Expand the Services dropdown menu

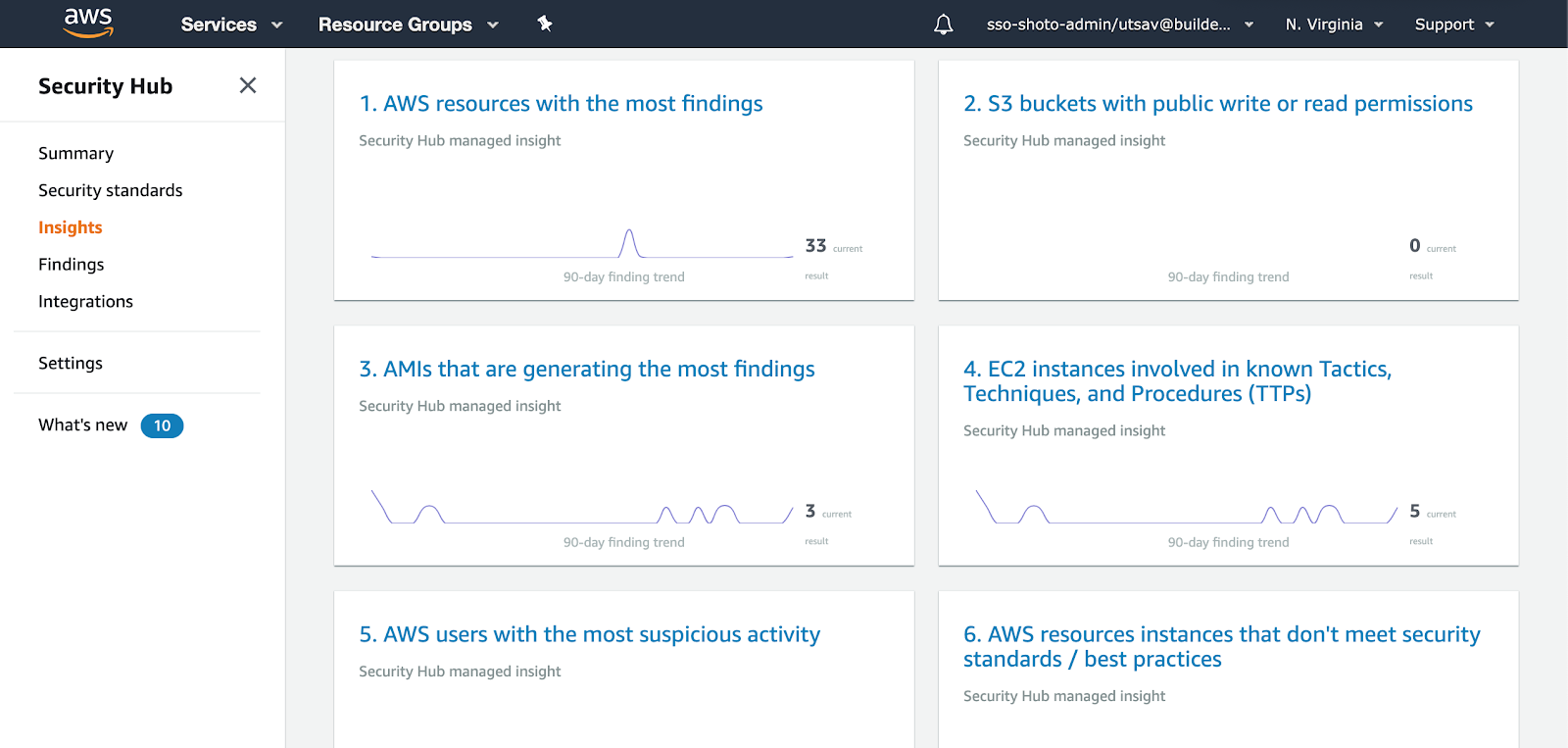click(231, 25)
